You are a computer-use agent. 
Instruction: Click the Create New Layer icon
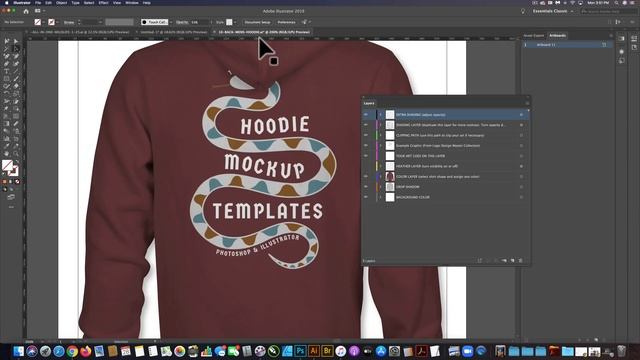click(513, 260)
